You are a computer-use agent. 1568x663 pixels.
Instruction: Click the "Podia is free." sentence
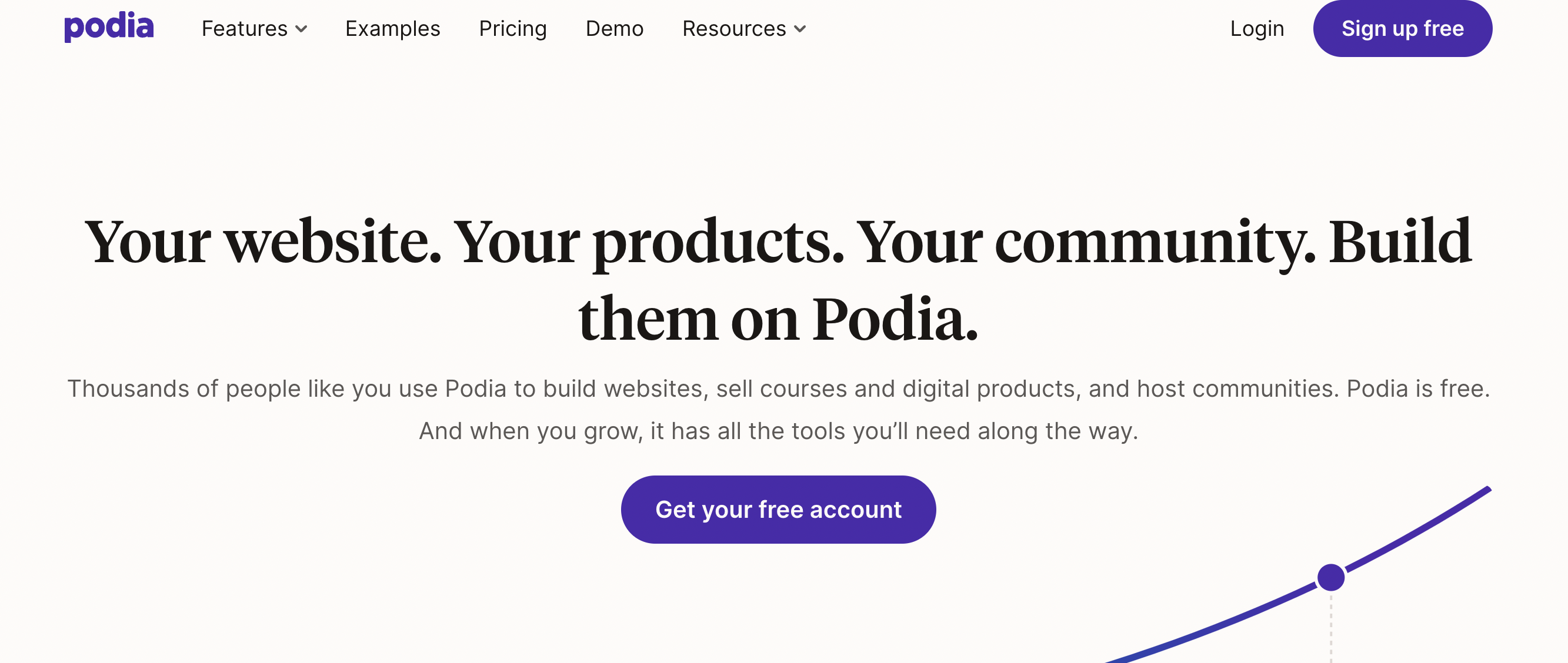click(x=1417, y=389)
